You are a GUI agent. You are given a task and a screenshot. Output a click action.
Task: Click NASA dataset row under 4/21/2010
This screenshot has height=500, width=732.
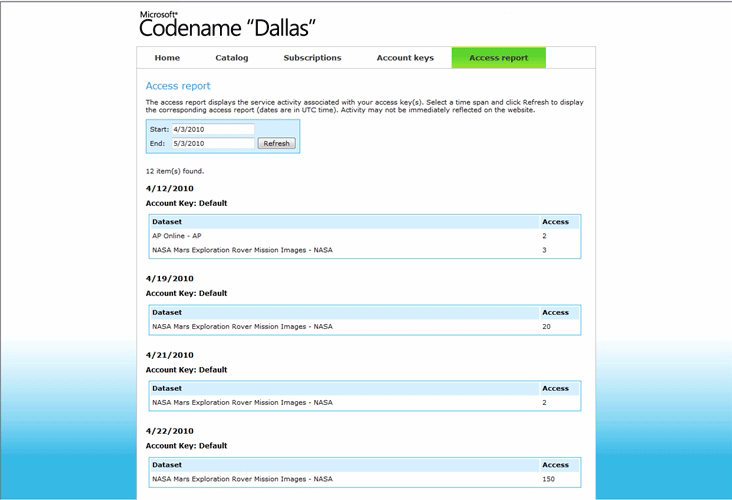coord(365,402)
